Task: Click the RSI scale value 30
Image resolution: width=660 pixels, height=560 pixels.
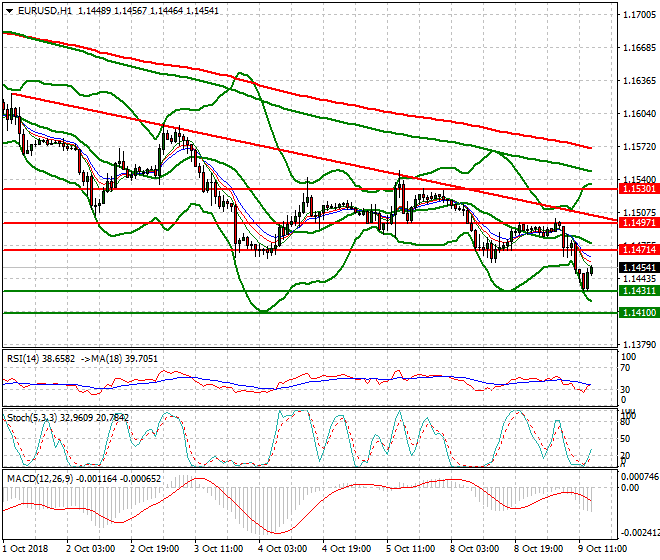Action: point(625,389)
